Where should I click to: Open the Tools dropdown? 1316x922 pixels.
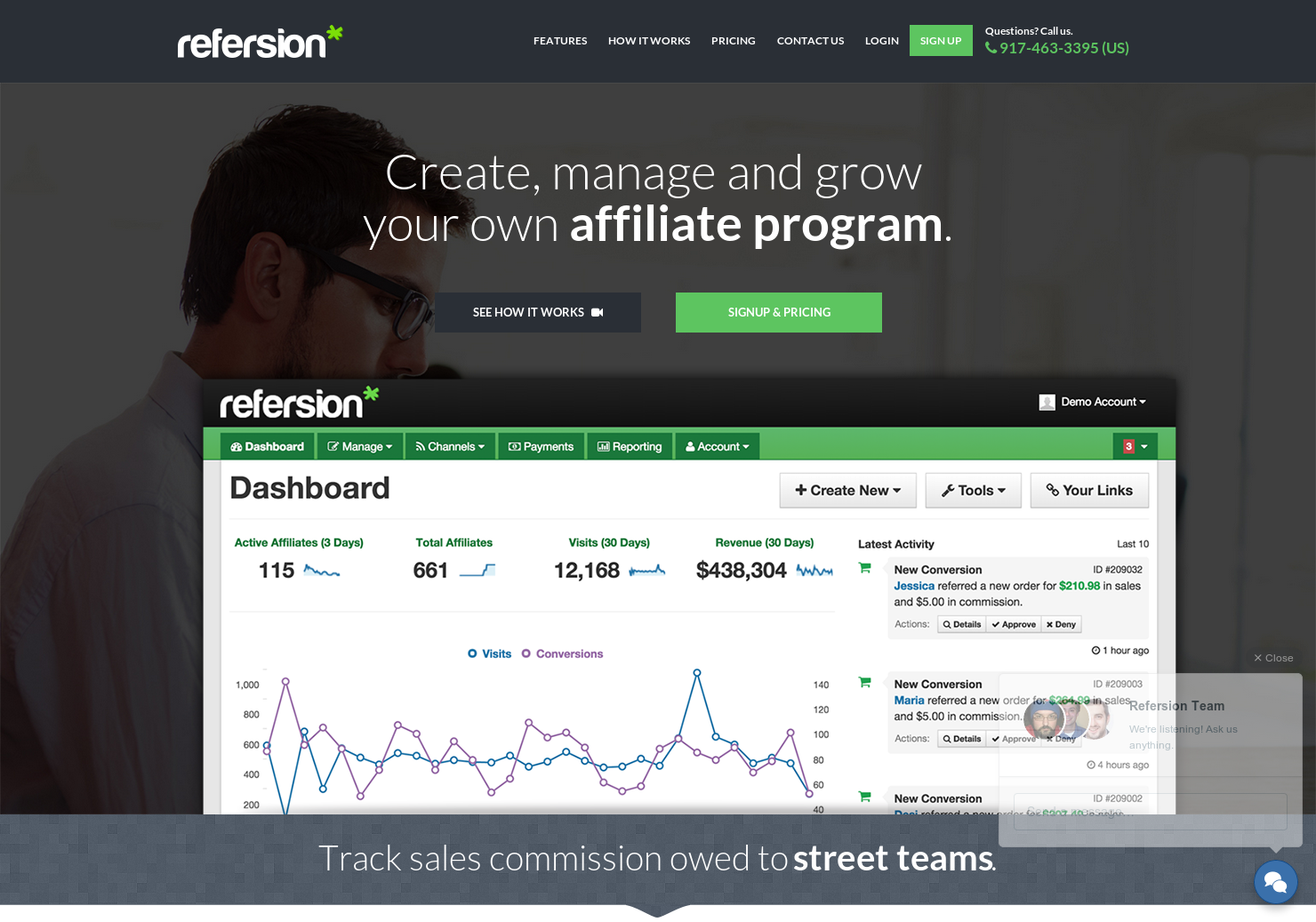(974, 491)
